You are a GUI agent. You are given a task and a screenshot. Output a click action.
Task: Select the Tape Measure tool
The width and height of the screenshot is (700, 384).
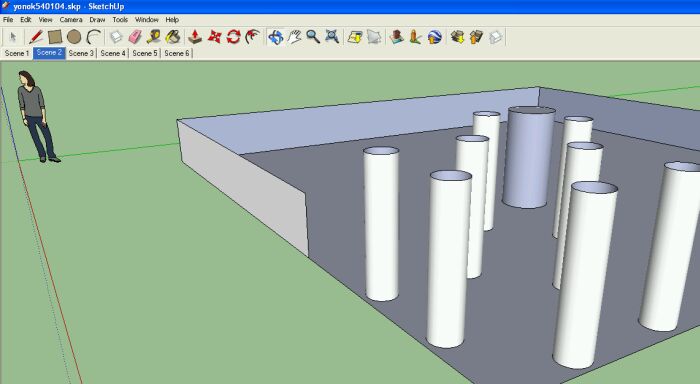[154, 37]
